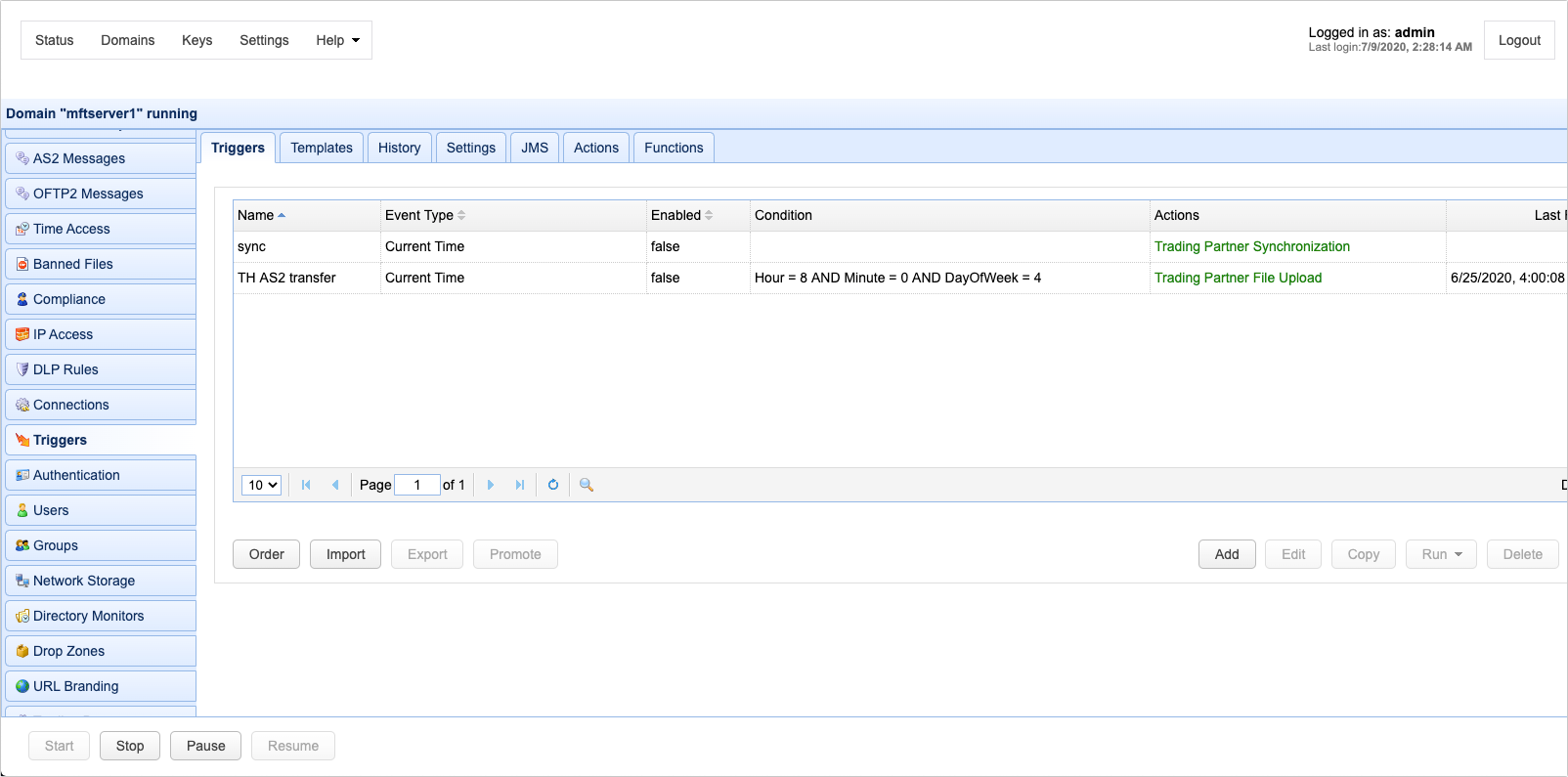Click the Users sidebar icon
Viewport: 1568px width, 777px height.
click(22, 510)
